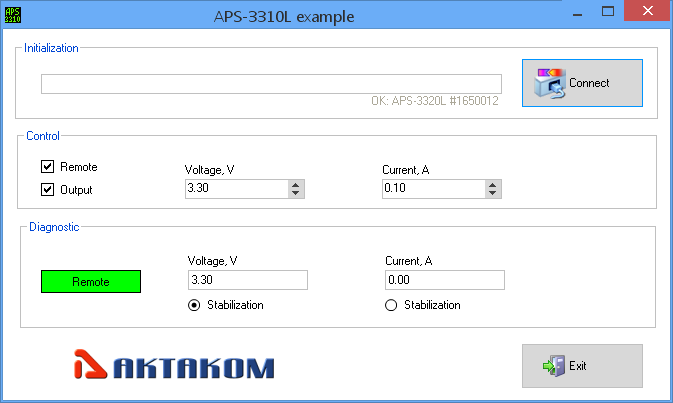Click the APS 3310 app icon in title bar
The height and width of the screenshot is (403, 673).
point(12,15)
